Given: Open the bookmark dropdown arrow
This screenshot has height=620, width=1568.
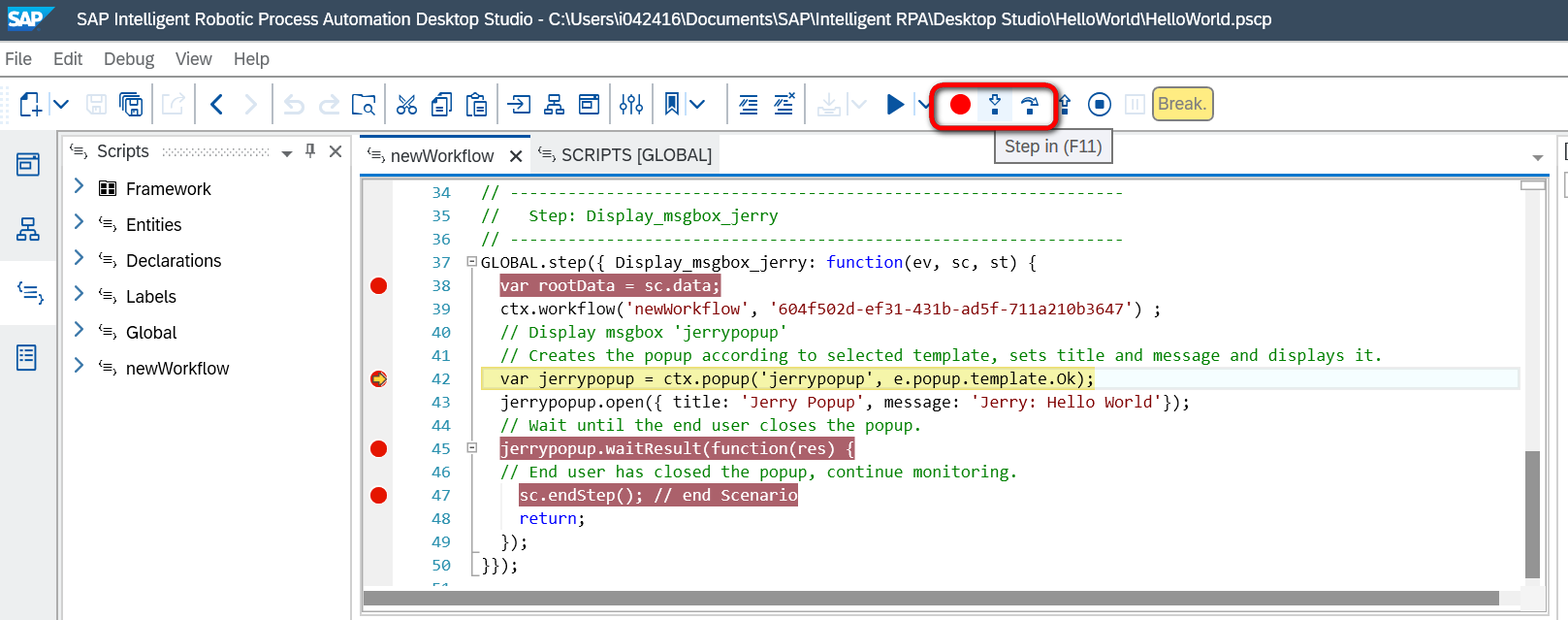Looking at the screenshot, I should point(697,105).
